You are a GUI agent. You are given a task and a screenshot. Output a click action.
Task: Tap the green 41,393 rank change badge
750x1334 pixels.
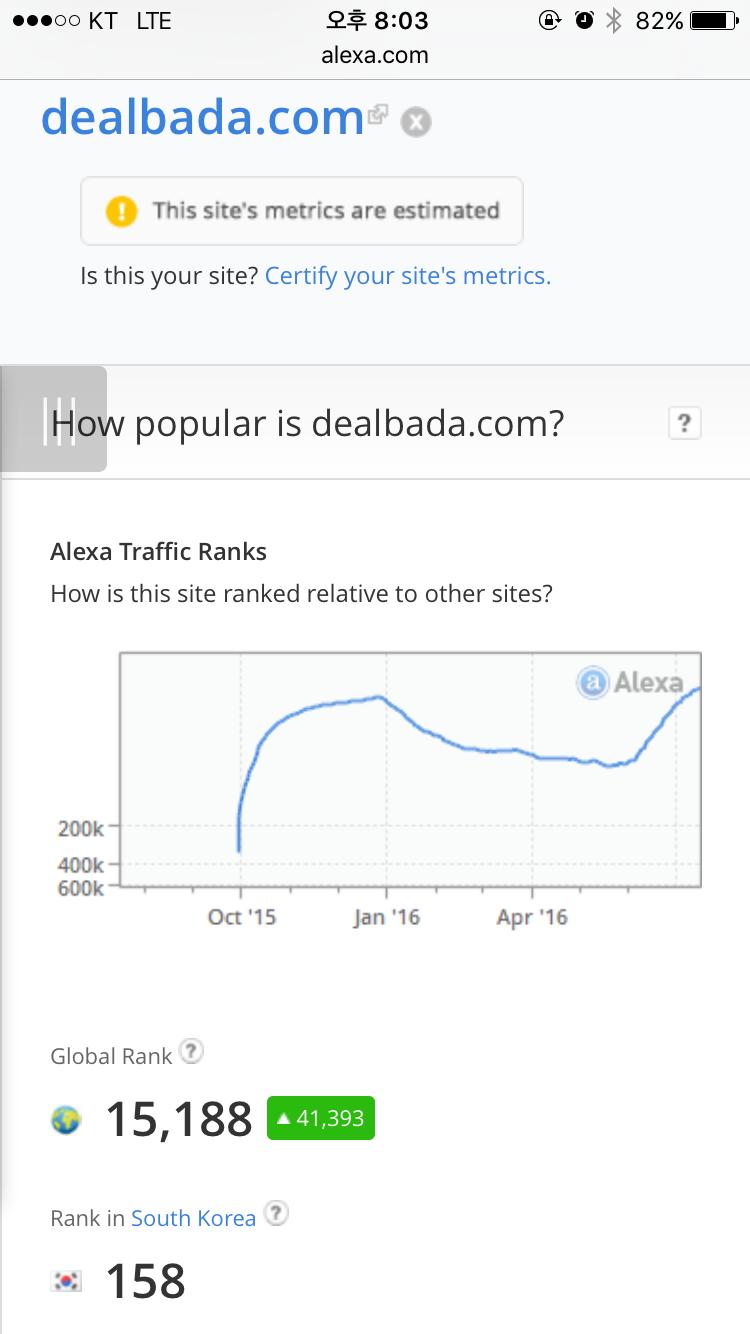[320, 1118]
